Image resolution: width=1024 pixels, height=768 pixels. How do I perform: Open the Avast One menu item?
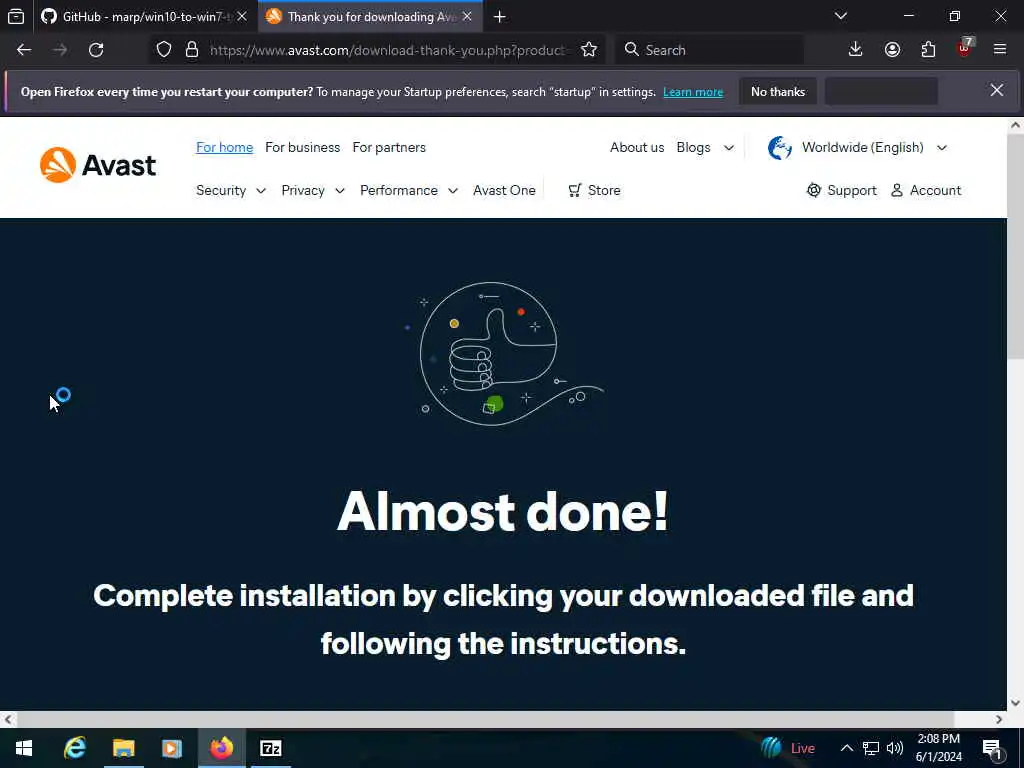click(x=504, y=190)
